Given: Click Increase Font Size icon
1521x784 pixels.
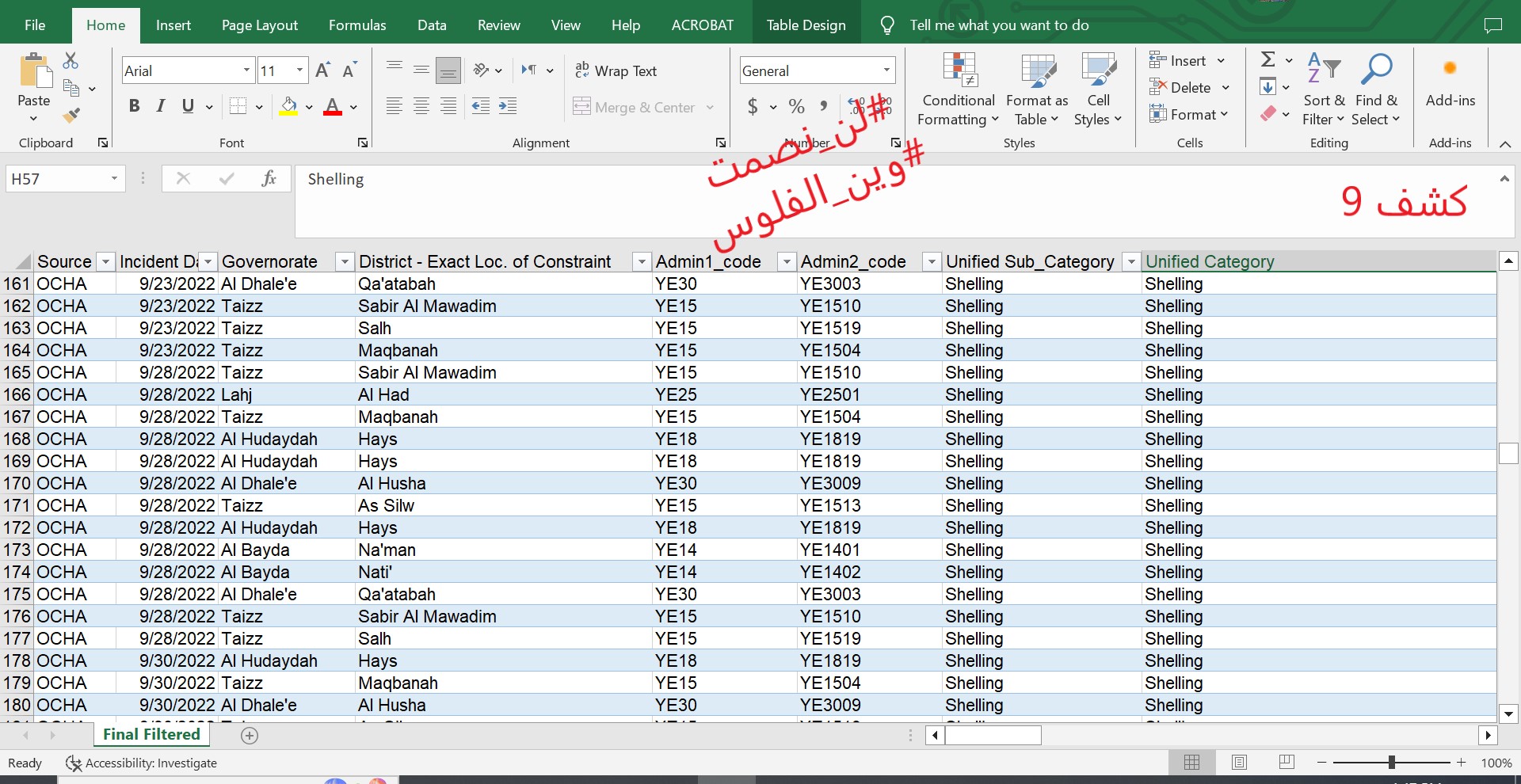Looking at the screenshot, I should click(x=322, y=70).
